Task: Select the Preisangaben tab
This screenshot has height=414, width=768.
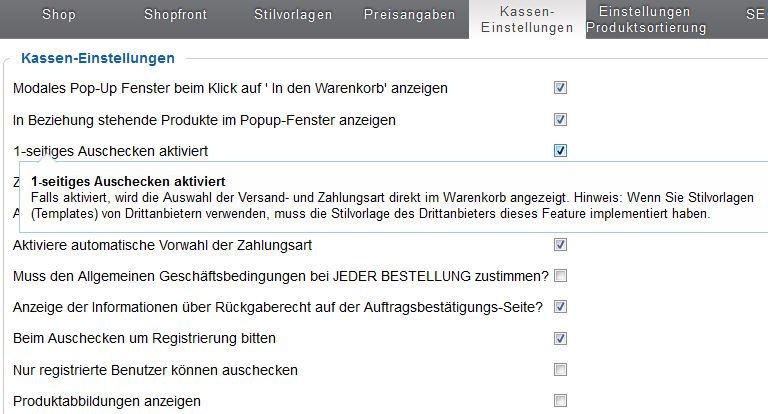Action: point(409,15)
